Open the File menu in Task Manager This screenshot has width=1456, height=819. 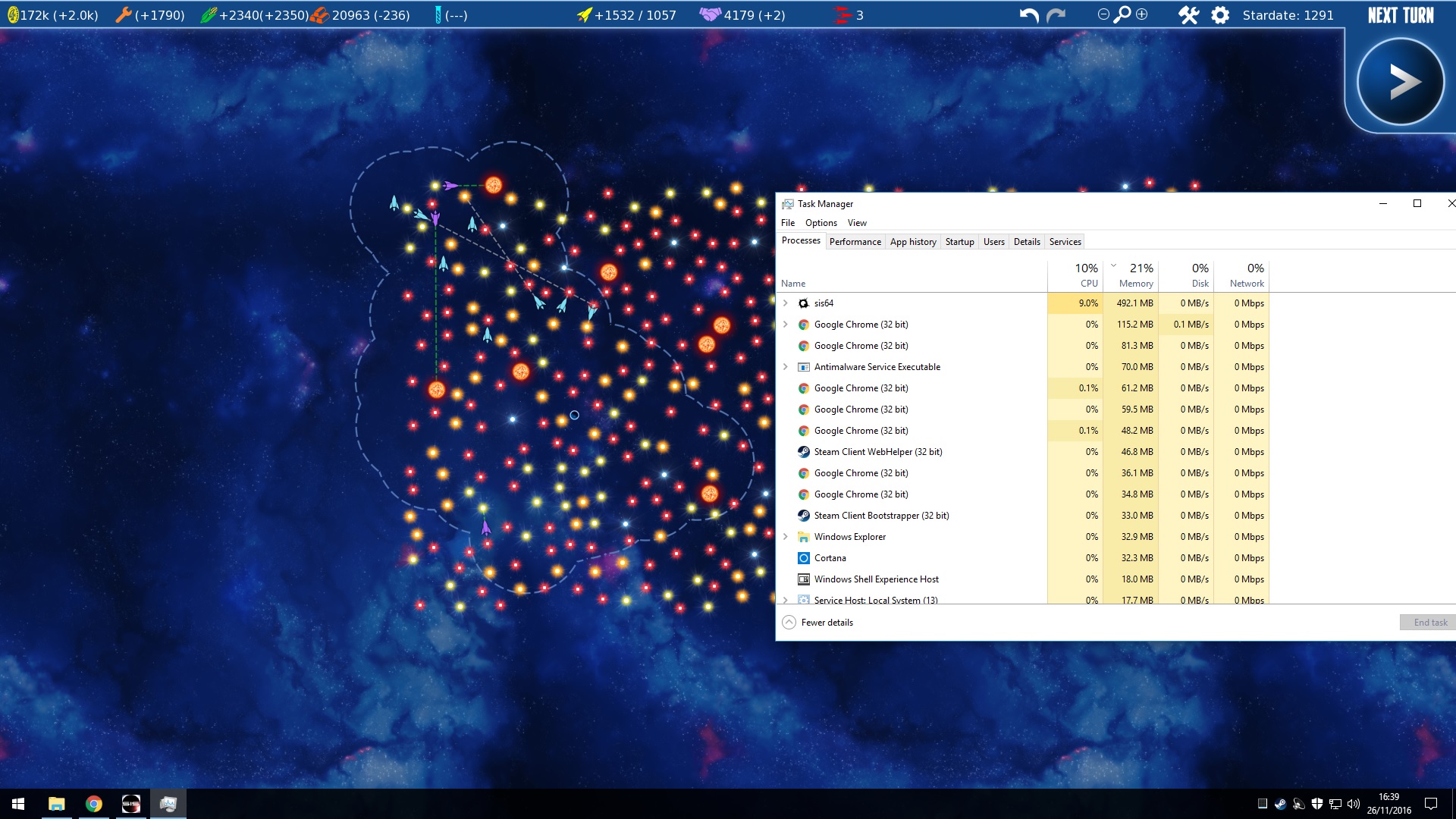[788, 223]
